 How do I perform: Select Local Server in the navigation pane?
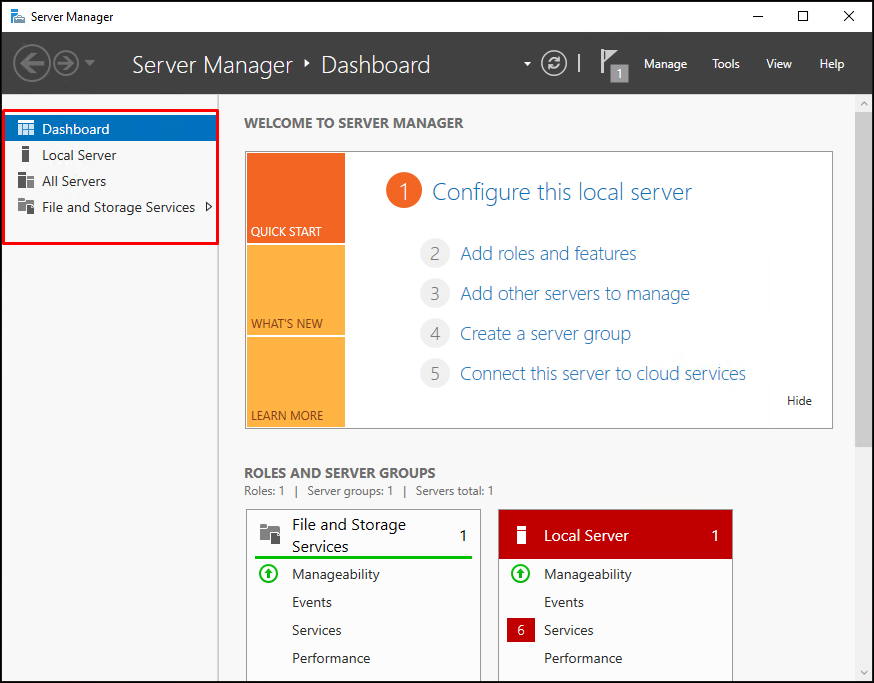click(110, 155)
